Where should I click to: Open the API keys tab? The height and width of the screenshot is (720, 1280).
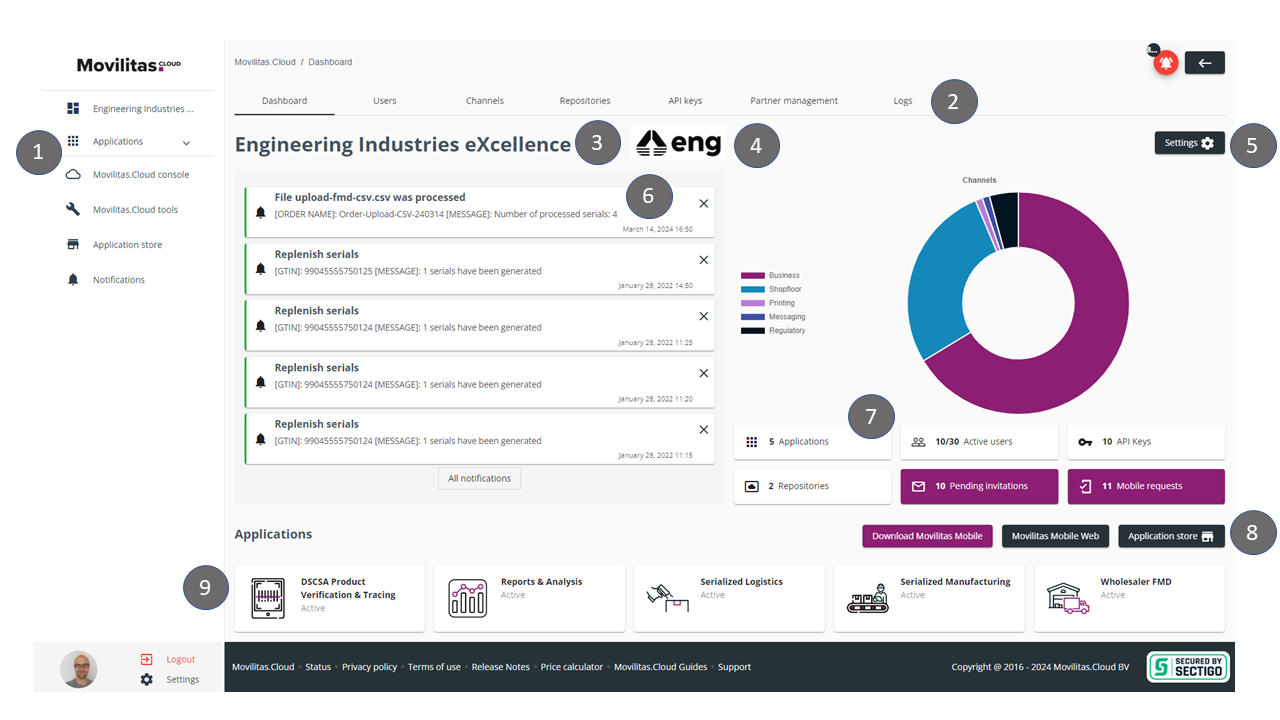pos(685,100)
